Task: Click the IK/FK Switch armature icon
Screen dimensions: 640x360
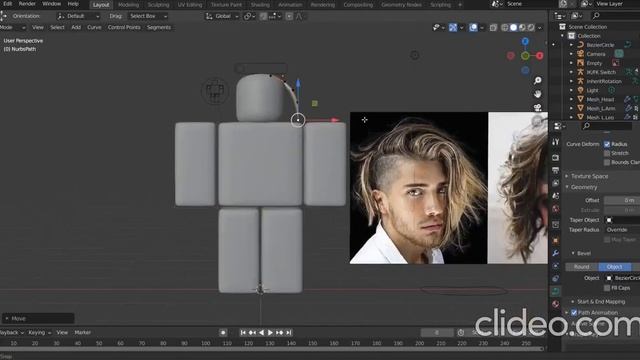Action: point(580,72)
